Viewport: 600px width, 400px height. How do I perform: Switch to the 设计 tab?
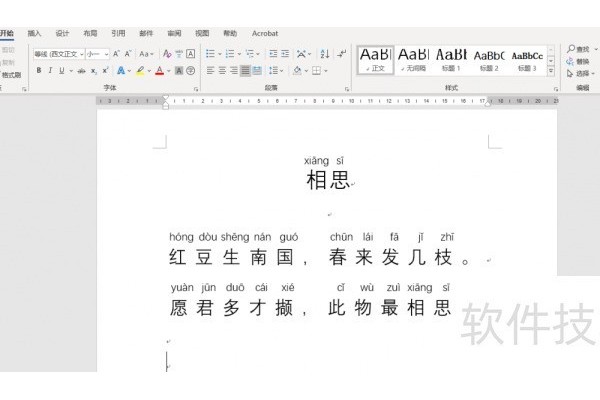click(62, 33)
